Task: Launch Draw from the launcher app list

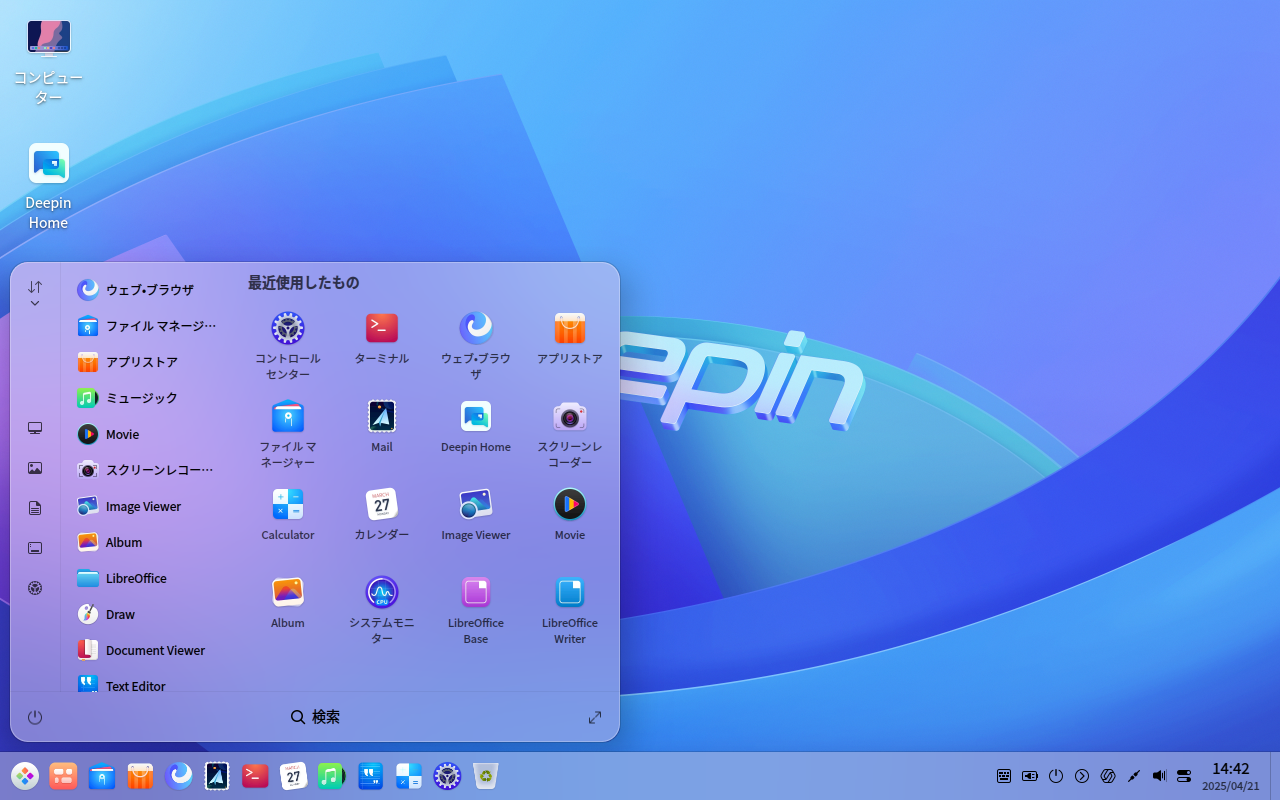Action: coord(148,614)
